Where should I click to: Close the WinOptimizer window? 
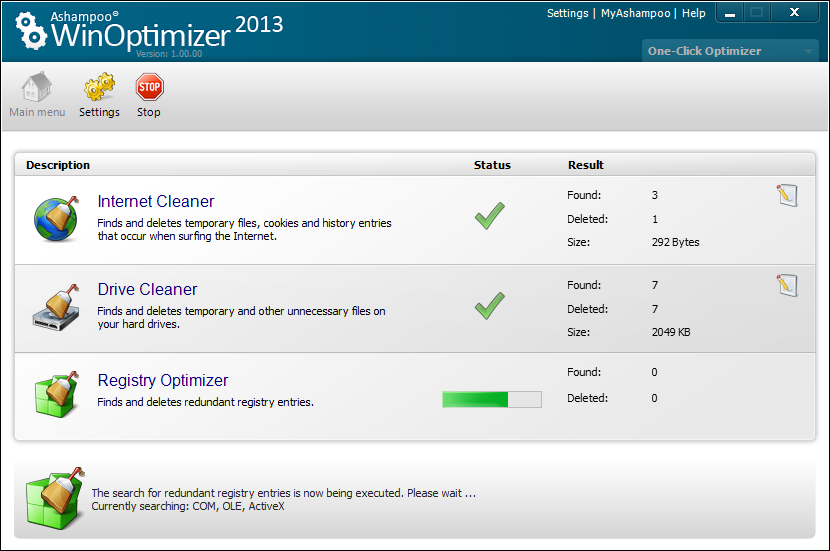(x=794, y=13)
